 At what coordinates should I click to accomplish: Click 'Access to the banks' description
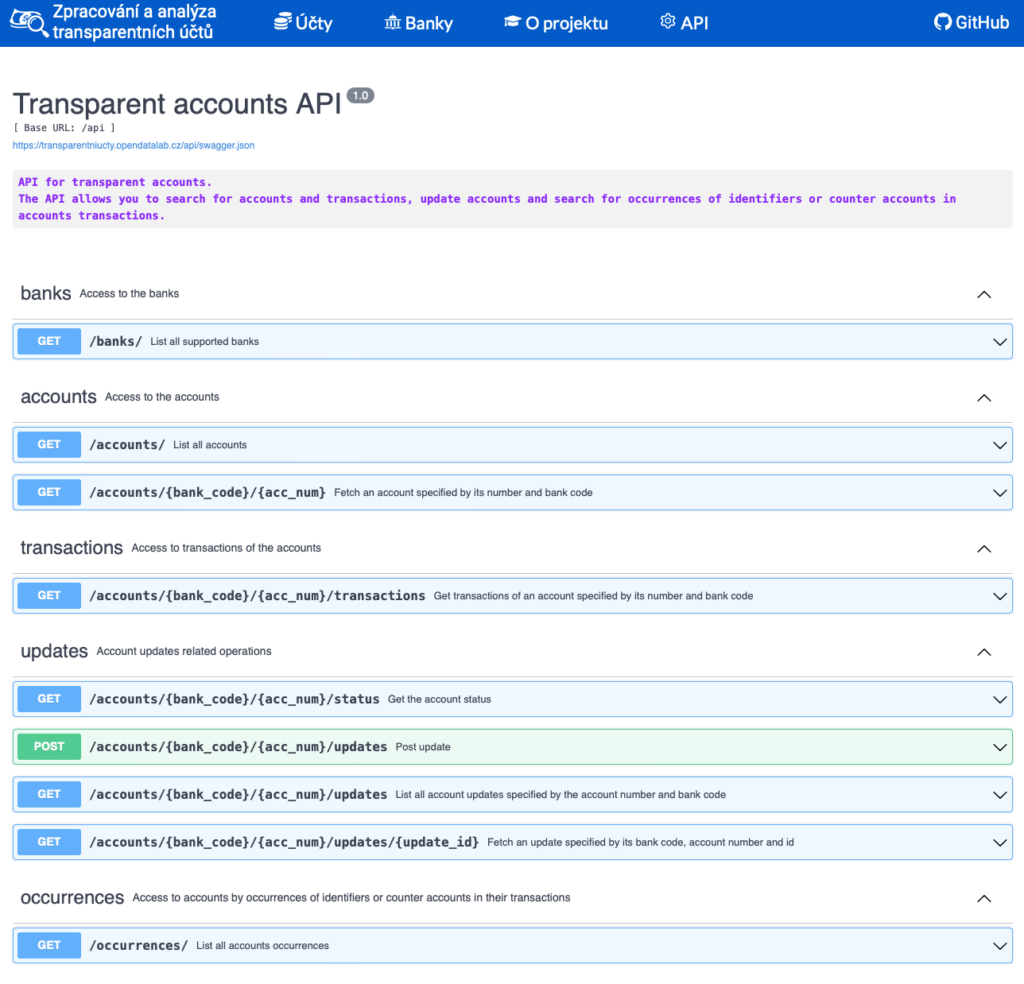tap(129, 294)
